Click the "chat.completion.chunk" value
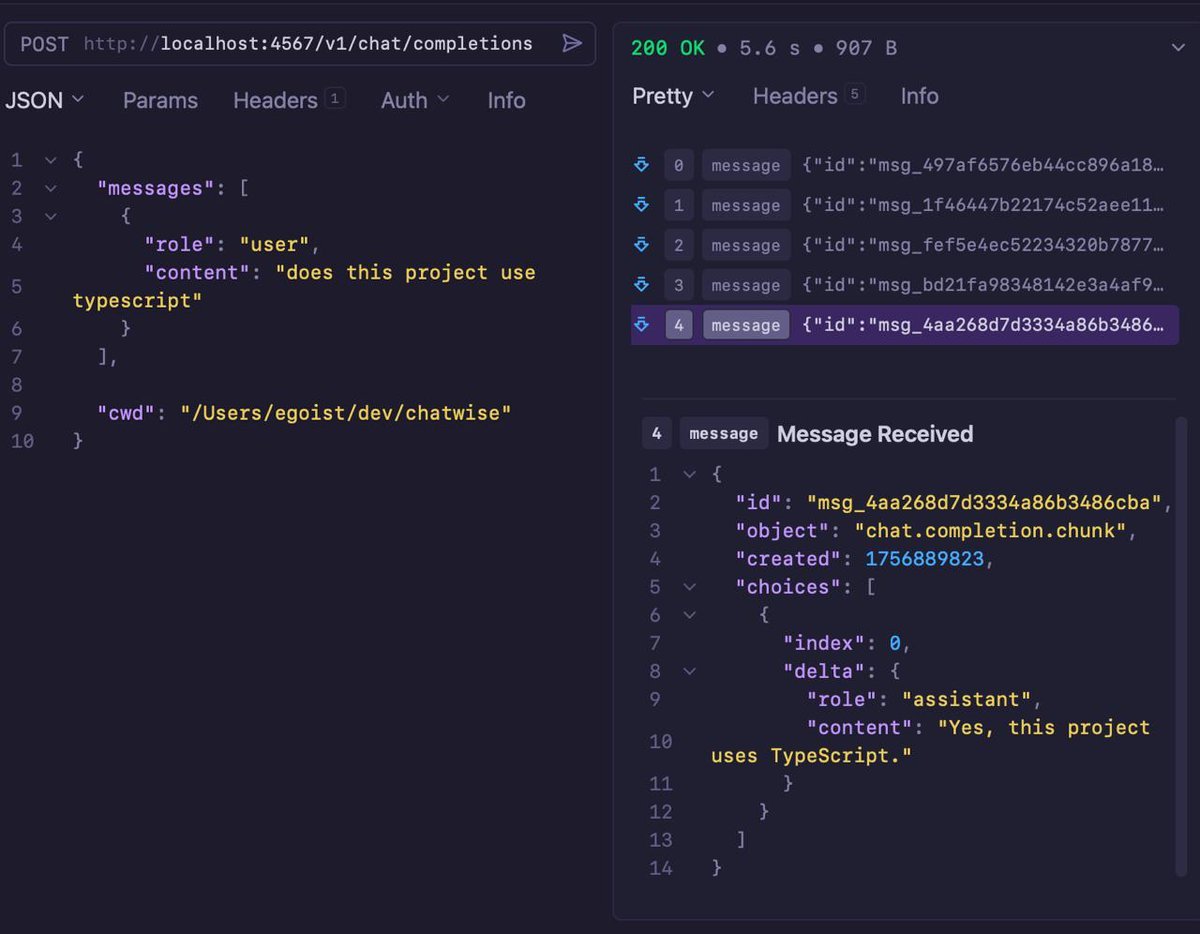The image size is (1200, 934). coord(990,530)
